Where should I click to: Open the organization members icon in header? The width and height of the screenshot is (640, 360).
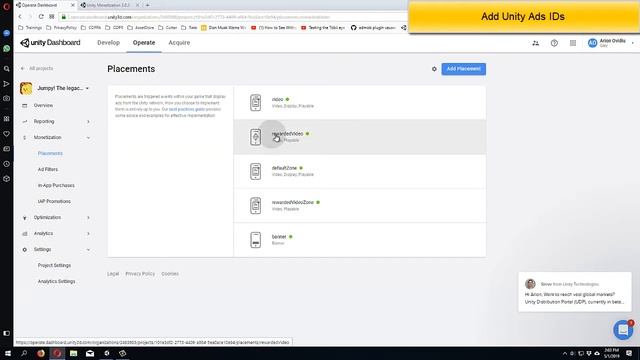coord(536,43)
